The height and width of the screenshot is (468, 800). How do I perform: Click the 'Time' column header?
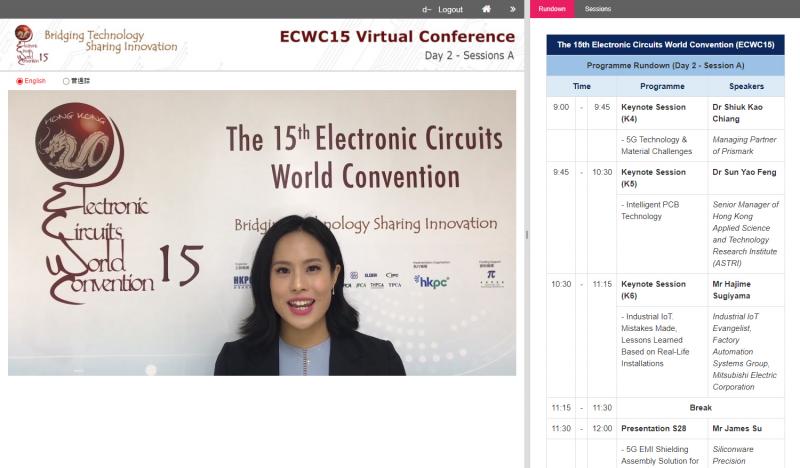(x=582, y=86)
